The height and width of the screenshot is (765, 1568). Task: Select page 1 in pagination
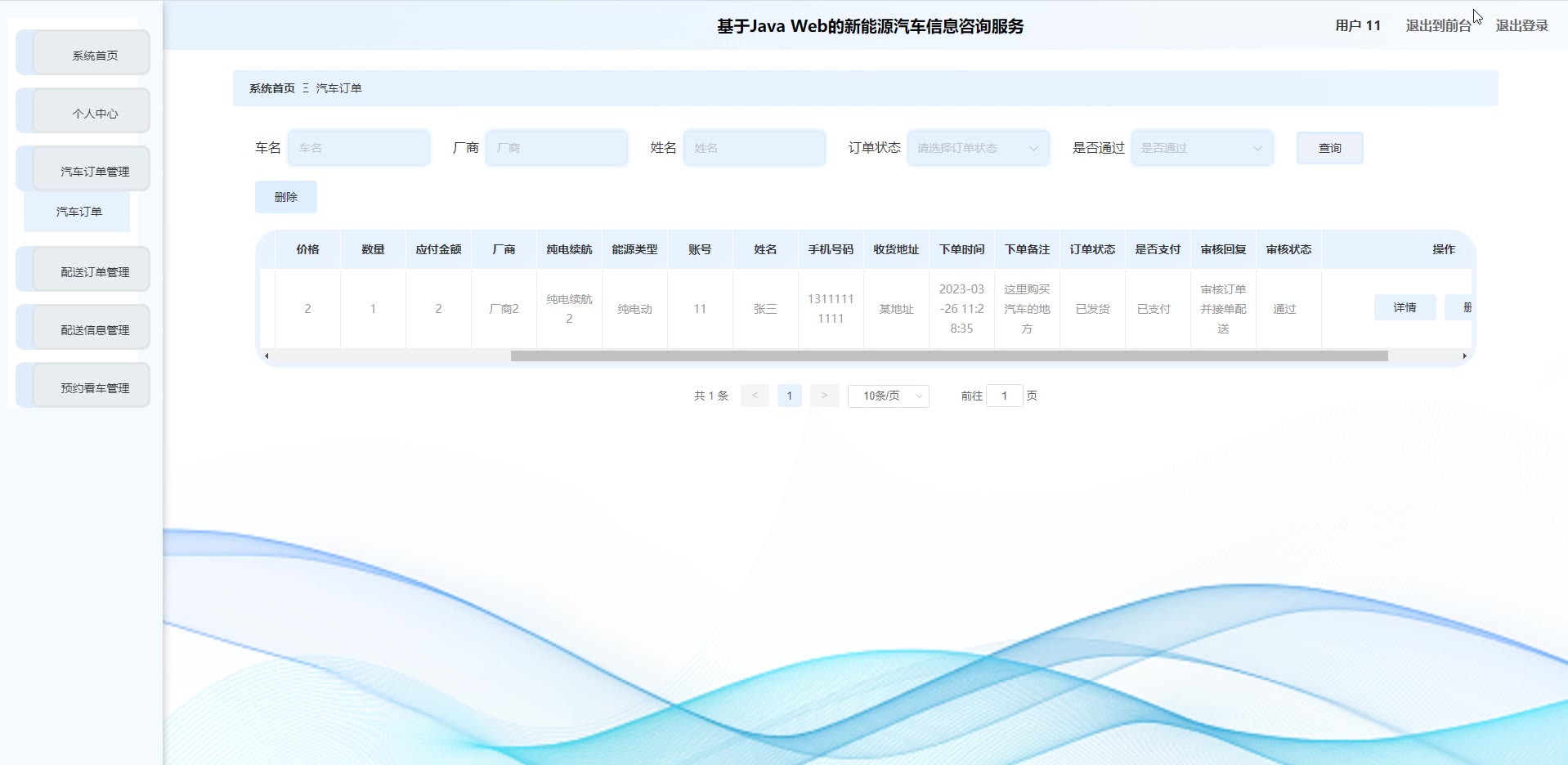point(789,396)
